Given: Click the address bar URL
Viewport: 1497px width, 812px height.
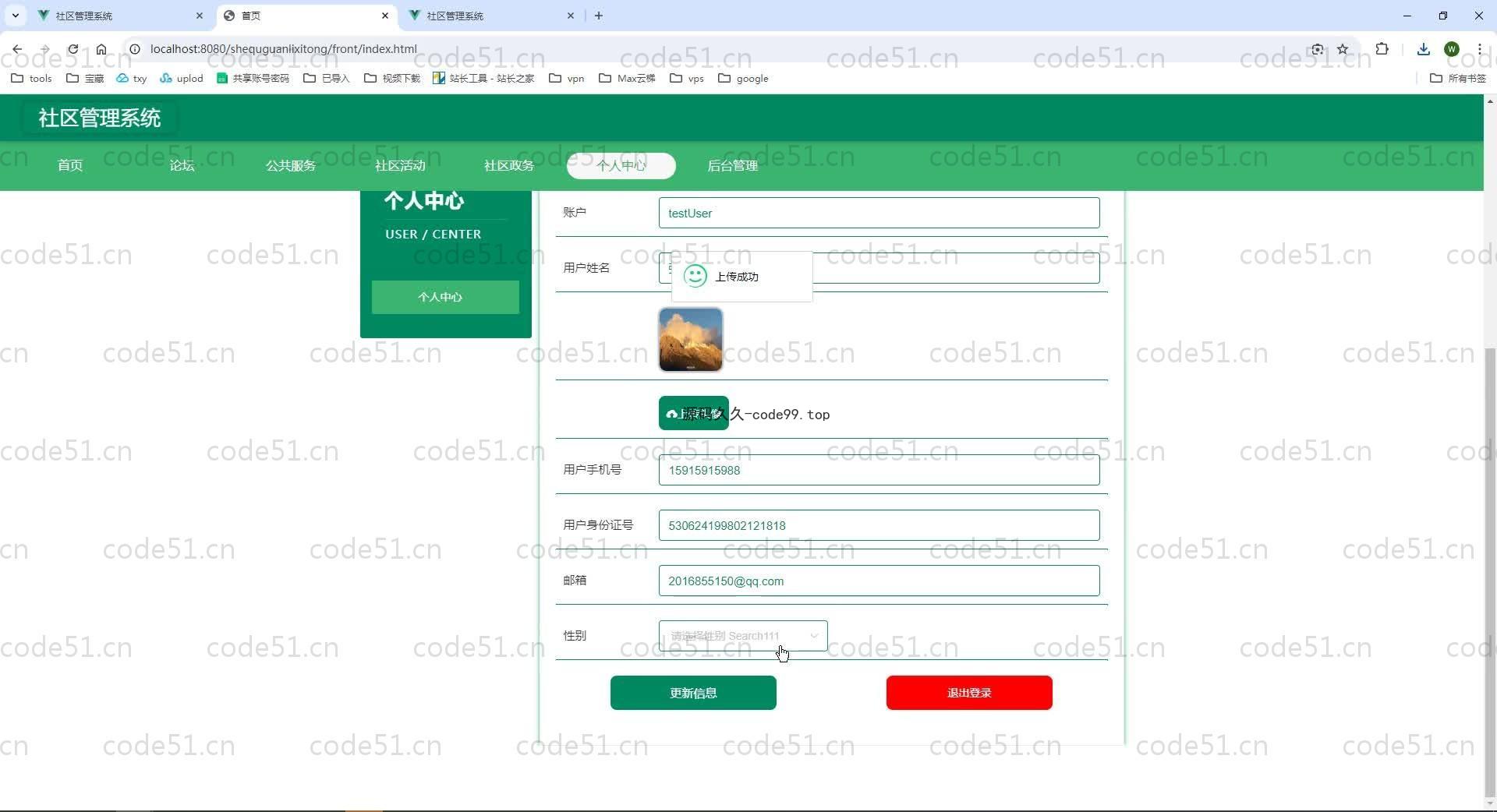Looking at the screenshot, I should (284, 49).
